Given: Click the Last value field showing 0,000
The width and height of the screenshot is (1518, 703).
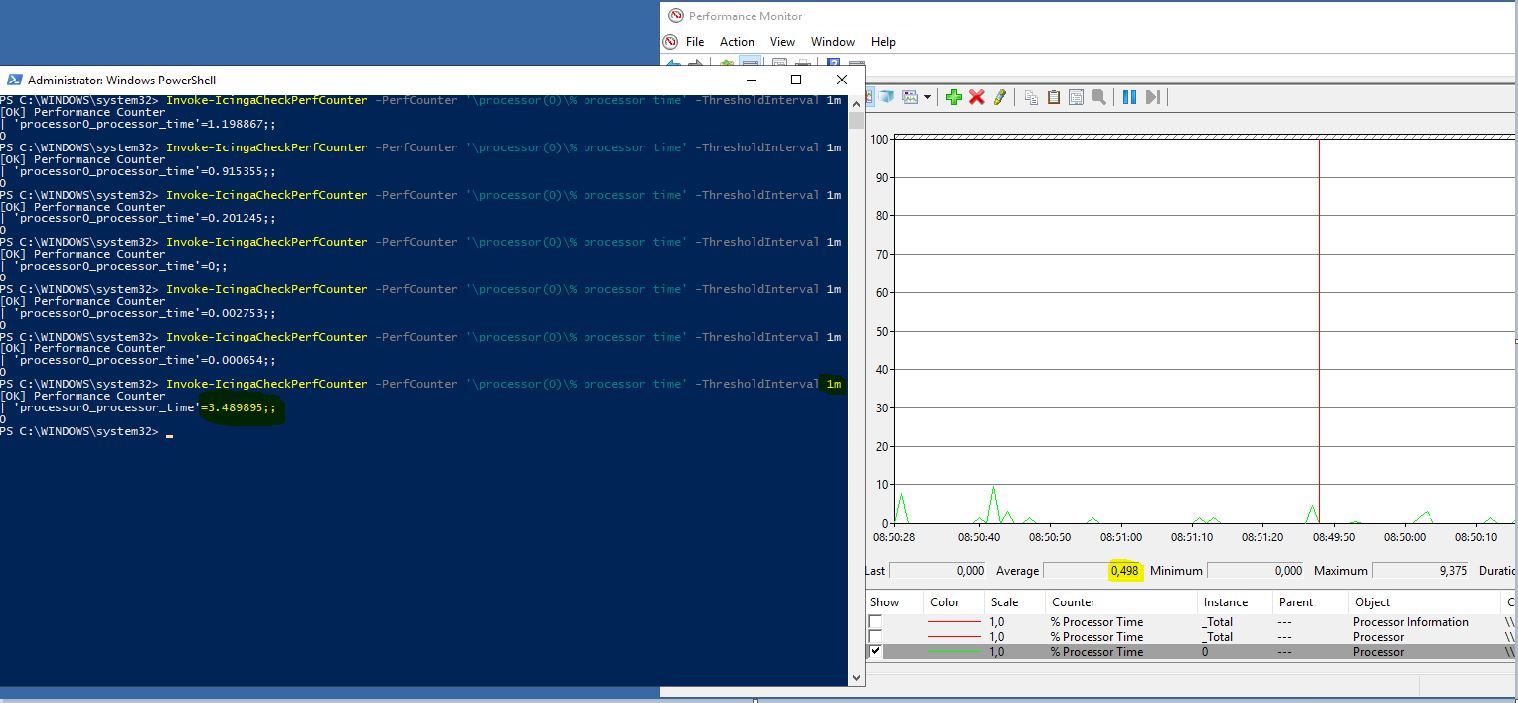Looking at the screenshot, I should (938, 571).
